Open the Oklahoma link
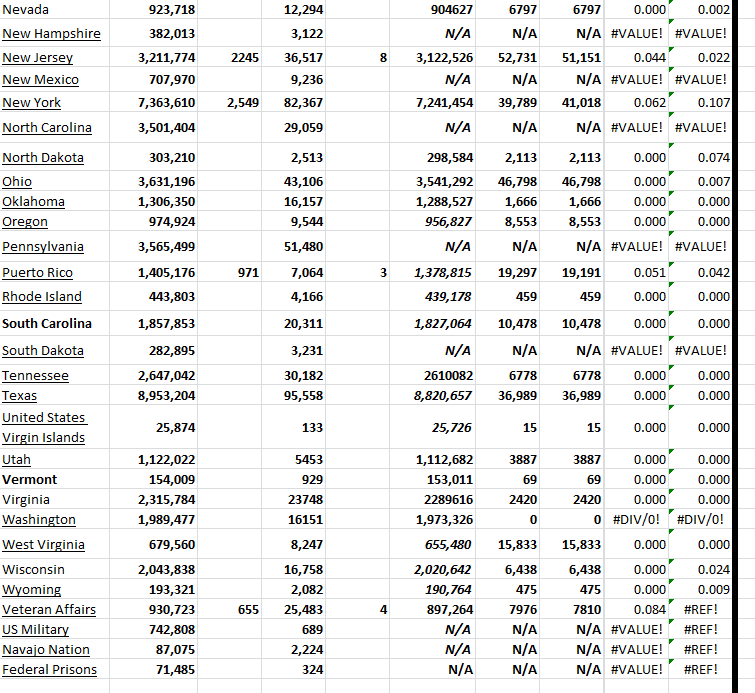The height and width of the screenshot is (693, 755). (x=33, y=202)
